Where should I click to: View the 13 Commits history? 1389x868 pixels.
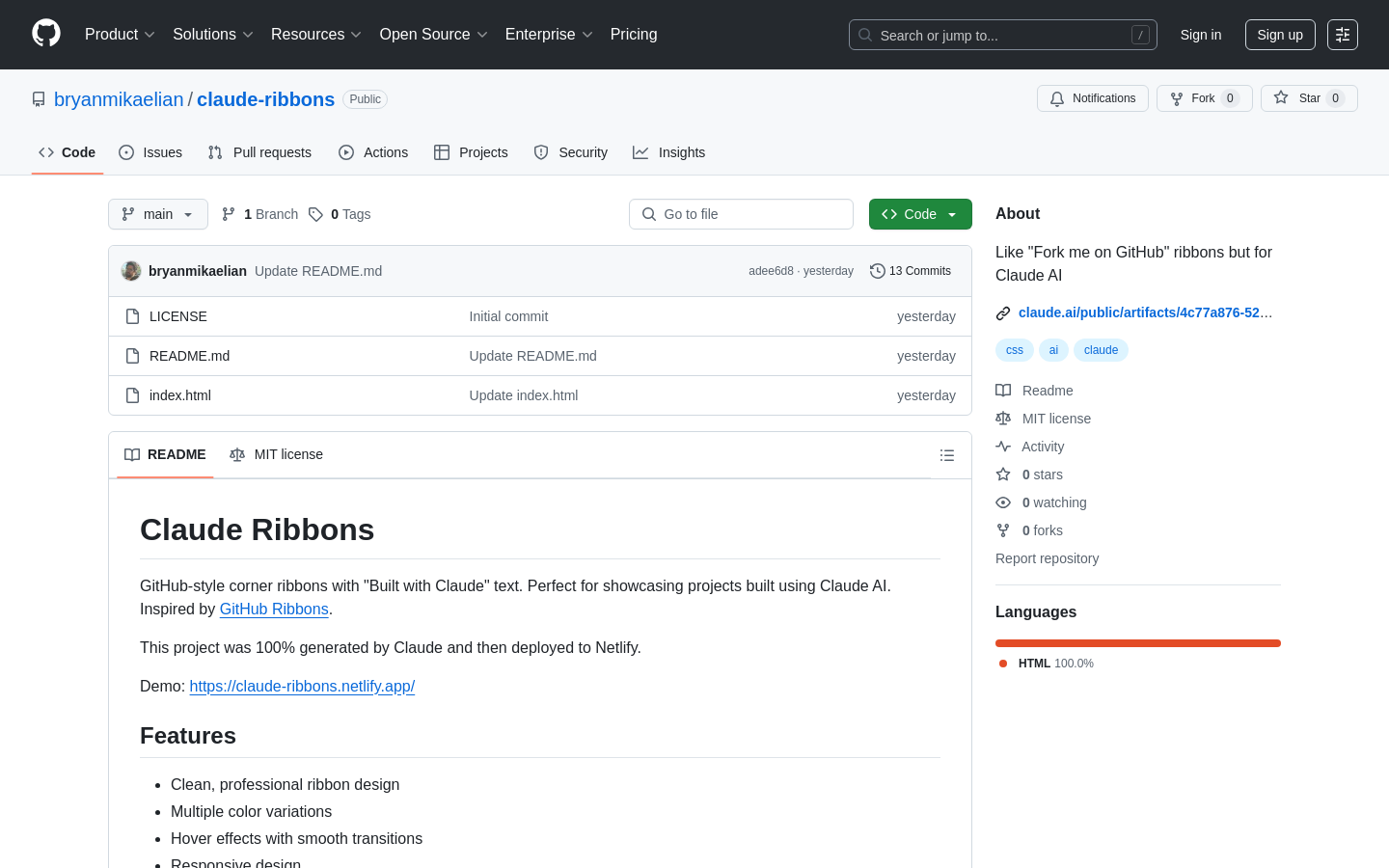(911, 271)
